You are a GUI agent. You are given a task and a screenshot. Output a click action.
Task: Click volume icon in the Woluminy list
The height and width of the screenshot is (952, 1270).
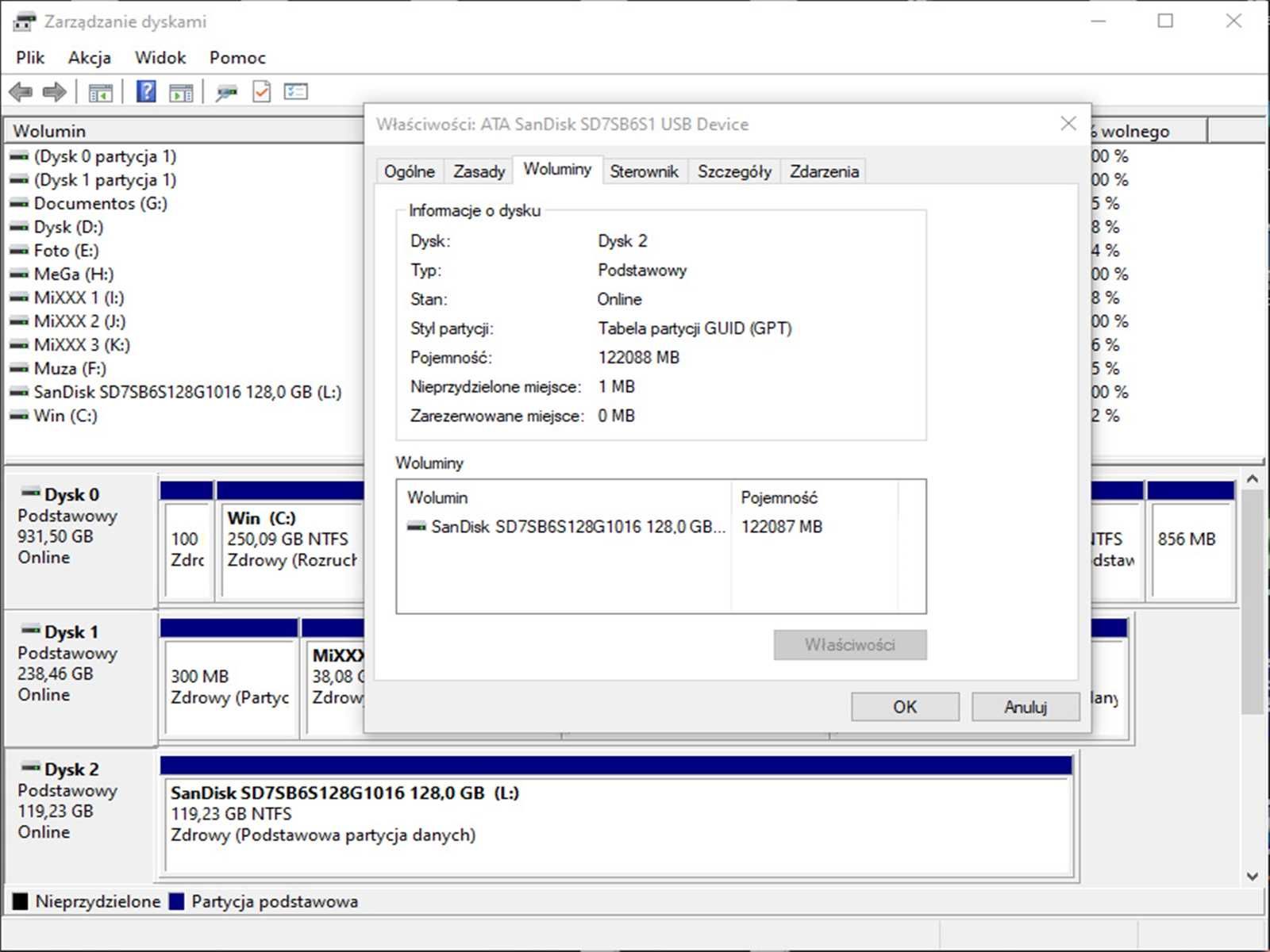pos(417,527)
